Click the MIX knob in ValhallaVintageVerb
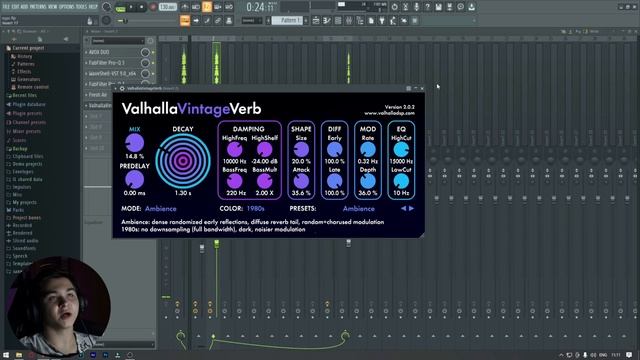 (134, 143)
